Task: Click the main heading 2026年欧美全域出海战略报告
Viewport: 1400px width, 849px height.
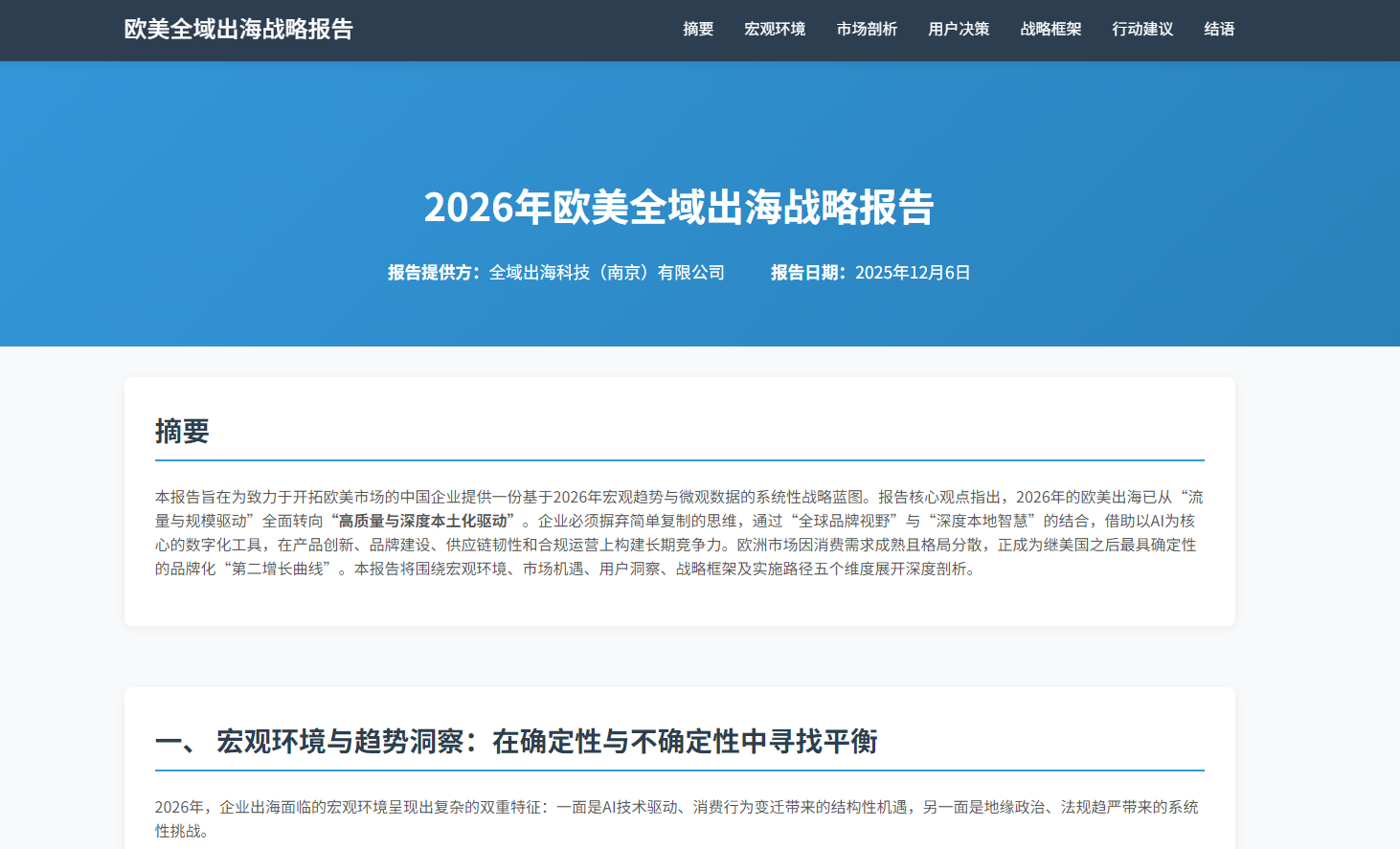Action: click(x=682, y=209)
